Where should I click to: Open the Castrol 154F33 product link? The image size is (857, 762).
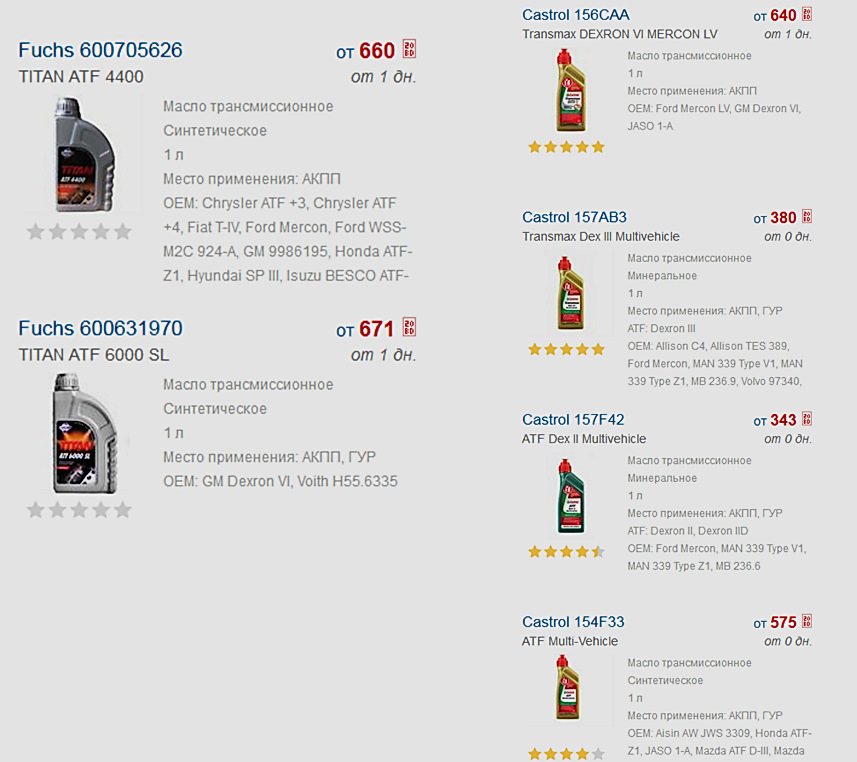point(573,622)
